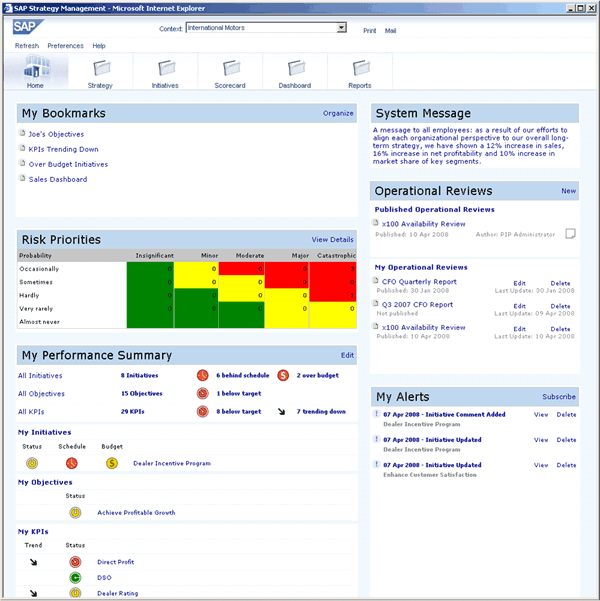Click document icon beside CFO Quarterly Report
Viewport: 600px width, 601px height.
(376, 281)
